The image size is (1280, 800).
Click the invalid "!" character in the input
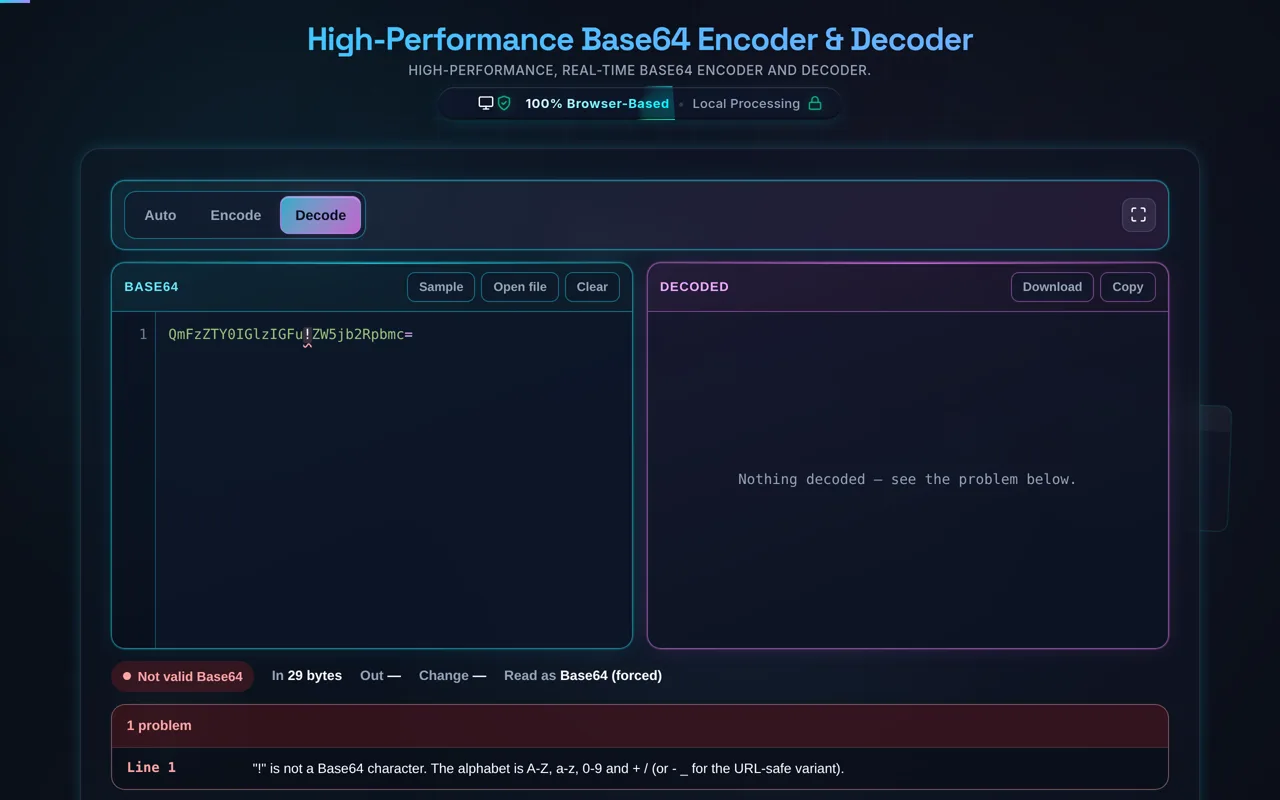point(308,335)
